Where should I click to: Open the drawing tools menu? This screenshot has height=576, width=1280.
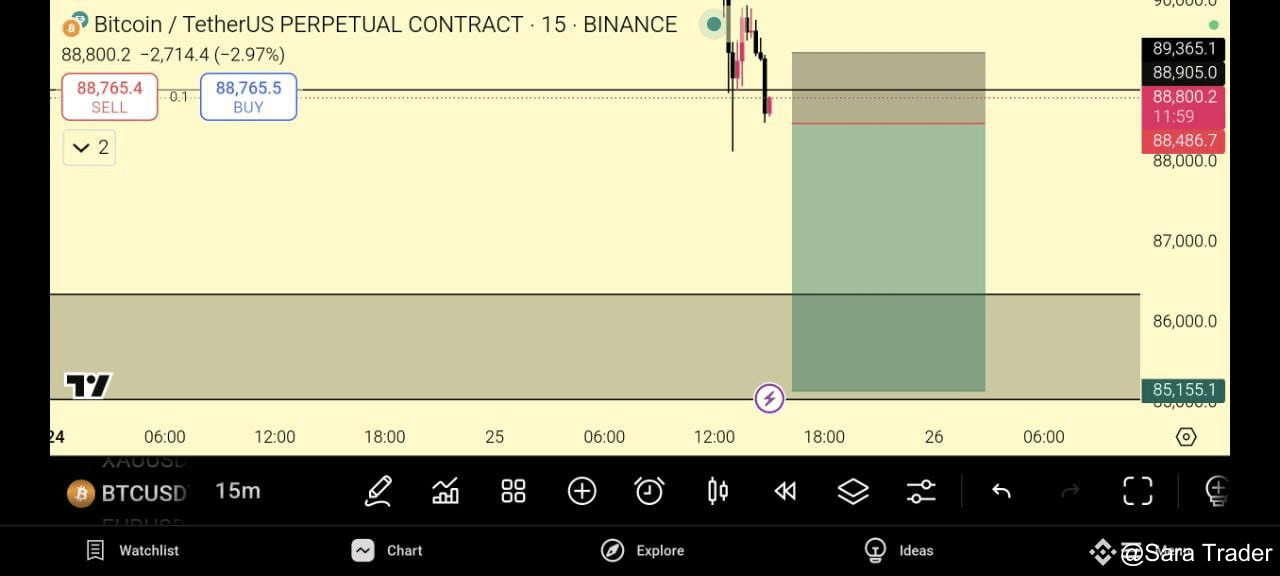377,491
